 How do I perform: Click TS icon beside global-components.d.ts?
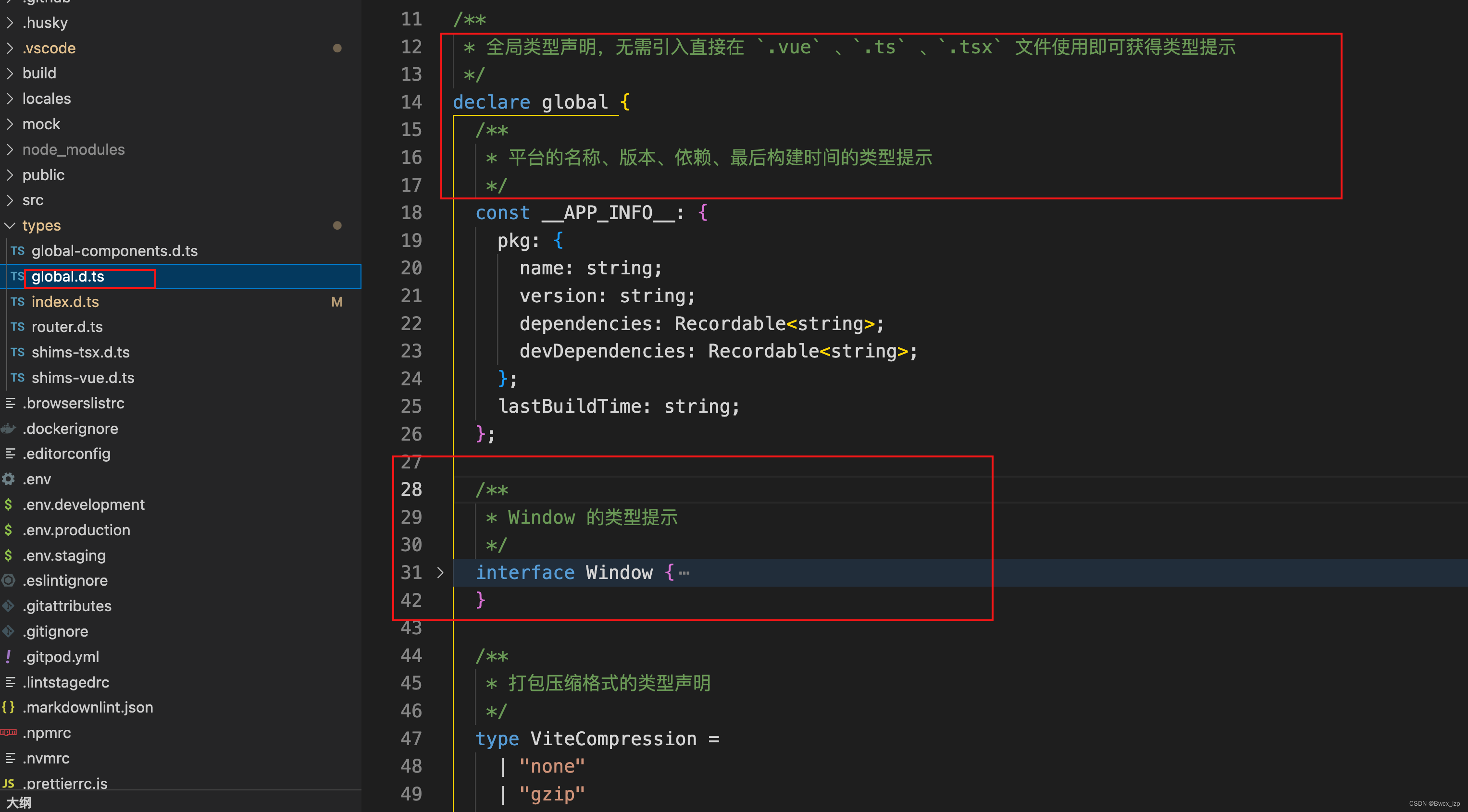tap(18, 251)
